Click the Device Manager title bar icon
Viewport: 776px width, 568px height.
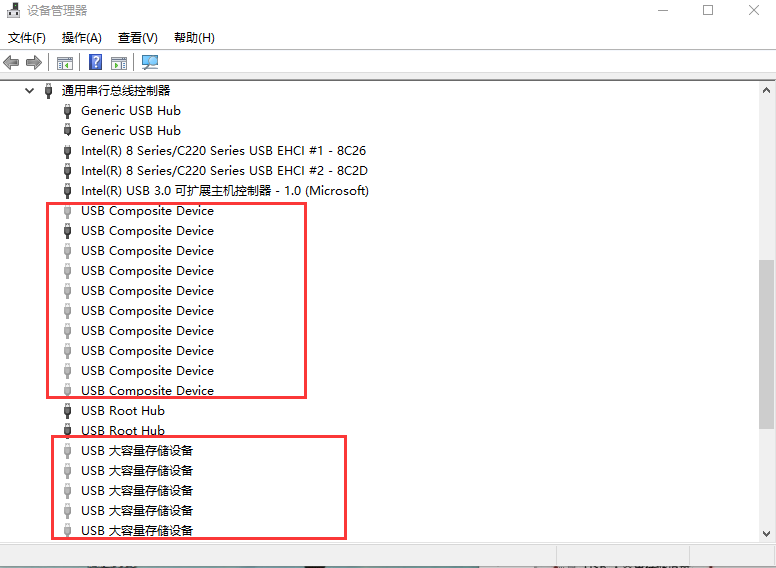[x=13, y=11]
